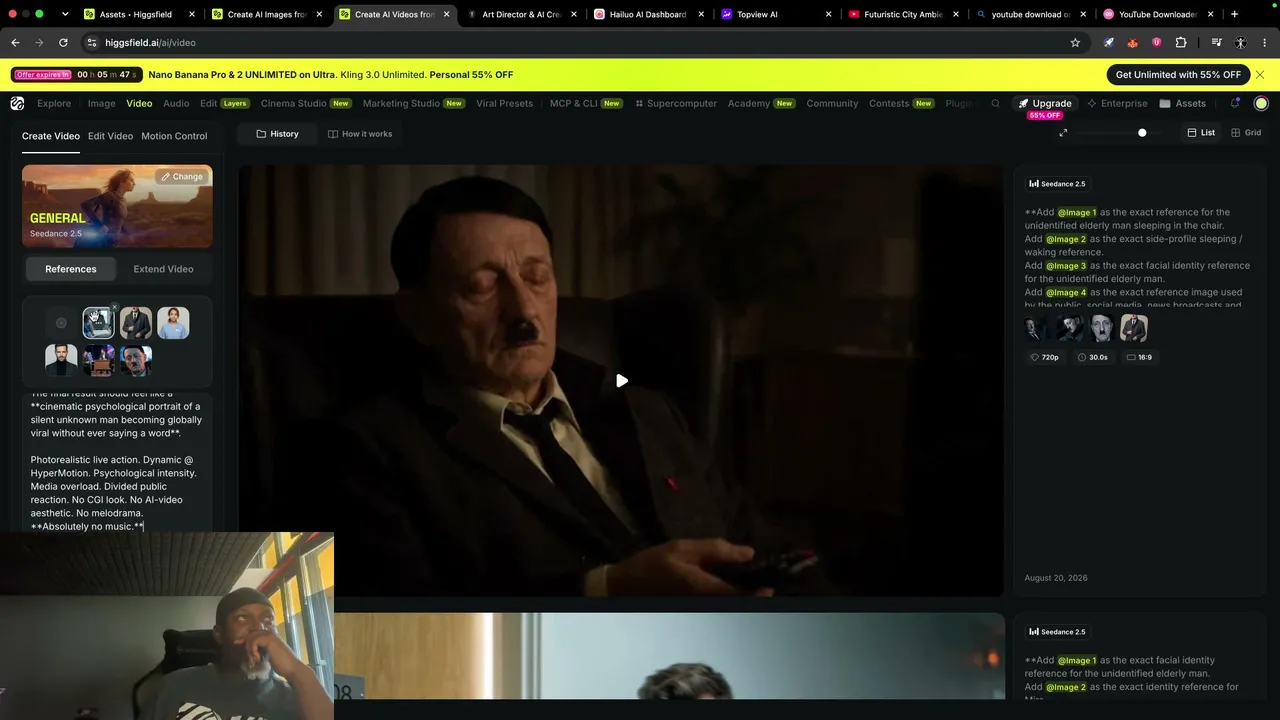Click the Upgrade button
The width and height of the screenshot is (1280, 720).
(x=1045, y=103)
